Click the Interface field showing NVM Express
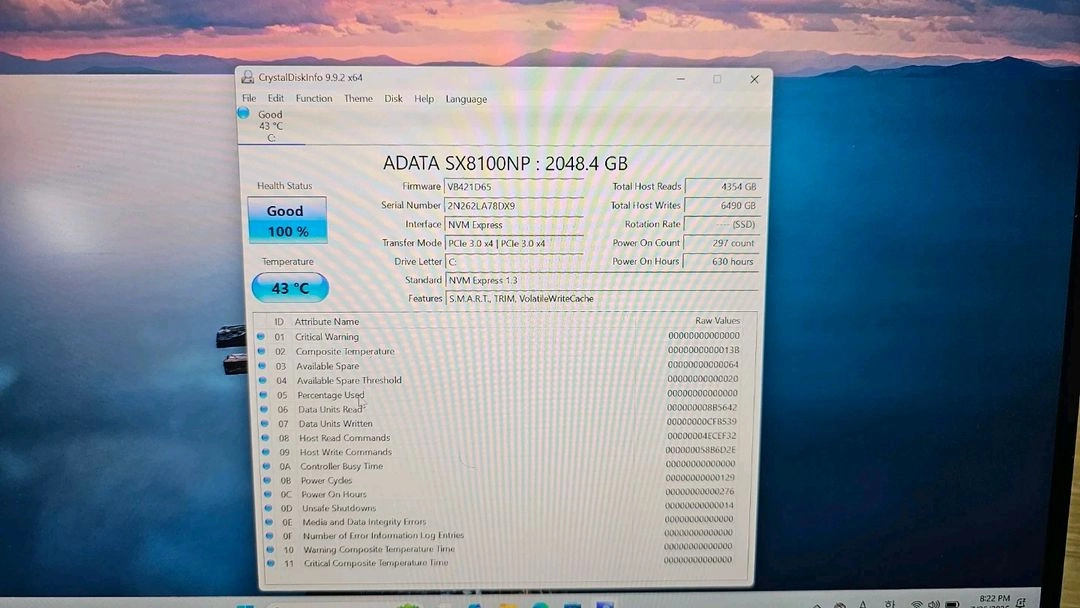The width and height of the screenshot is (1080, 608). 513,224
